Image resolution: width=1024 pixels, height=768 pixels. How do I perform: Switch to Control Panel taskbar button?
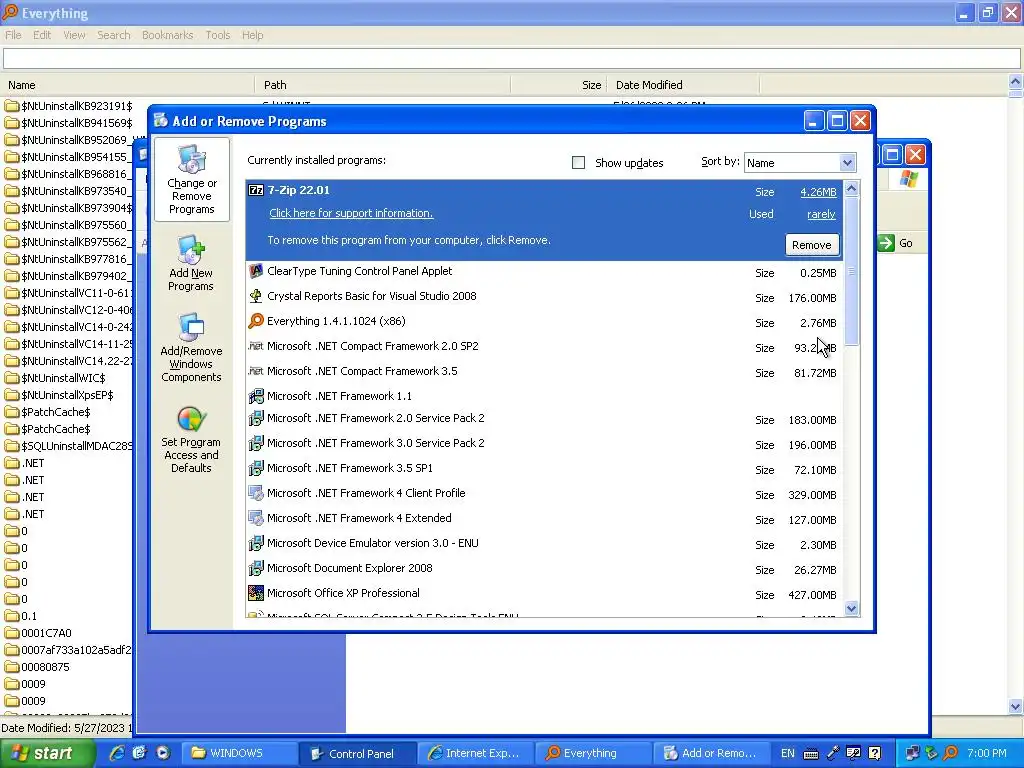357,753
